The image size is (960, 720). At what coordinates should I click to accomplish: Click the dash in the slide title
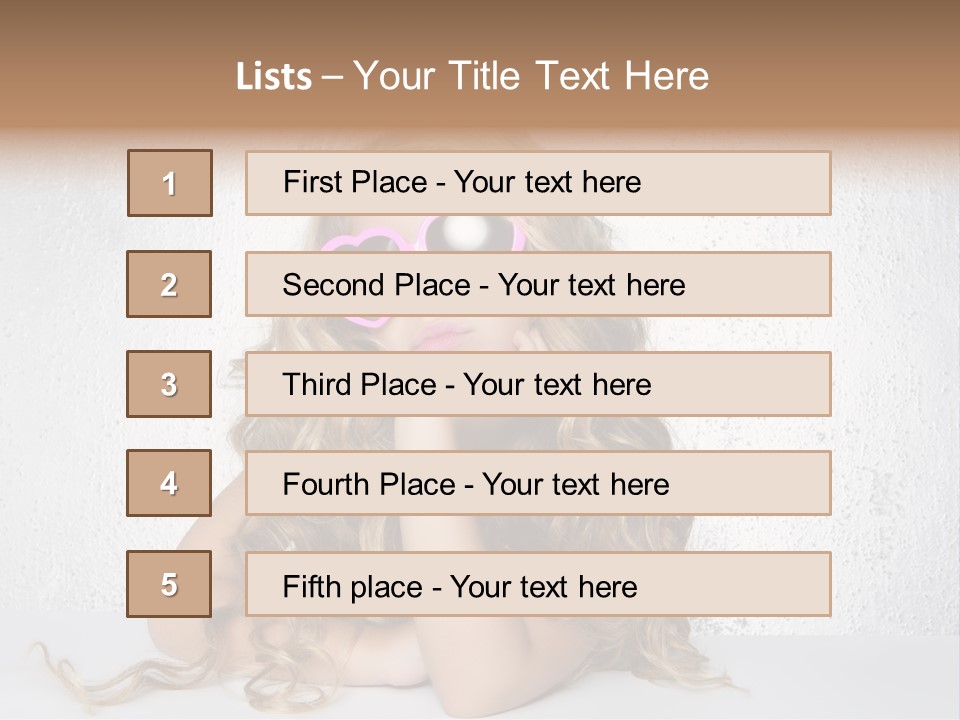point(332,76)
